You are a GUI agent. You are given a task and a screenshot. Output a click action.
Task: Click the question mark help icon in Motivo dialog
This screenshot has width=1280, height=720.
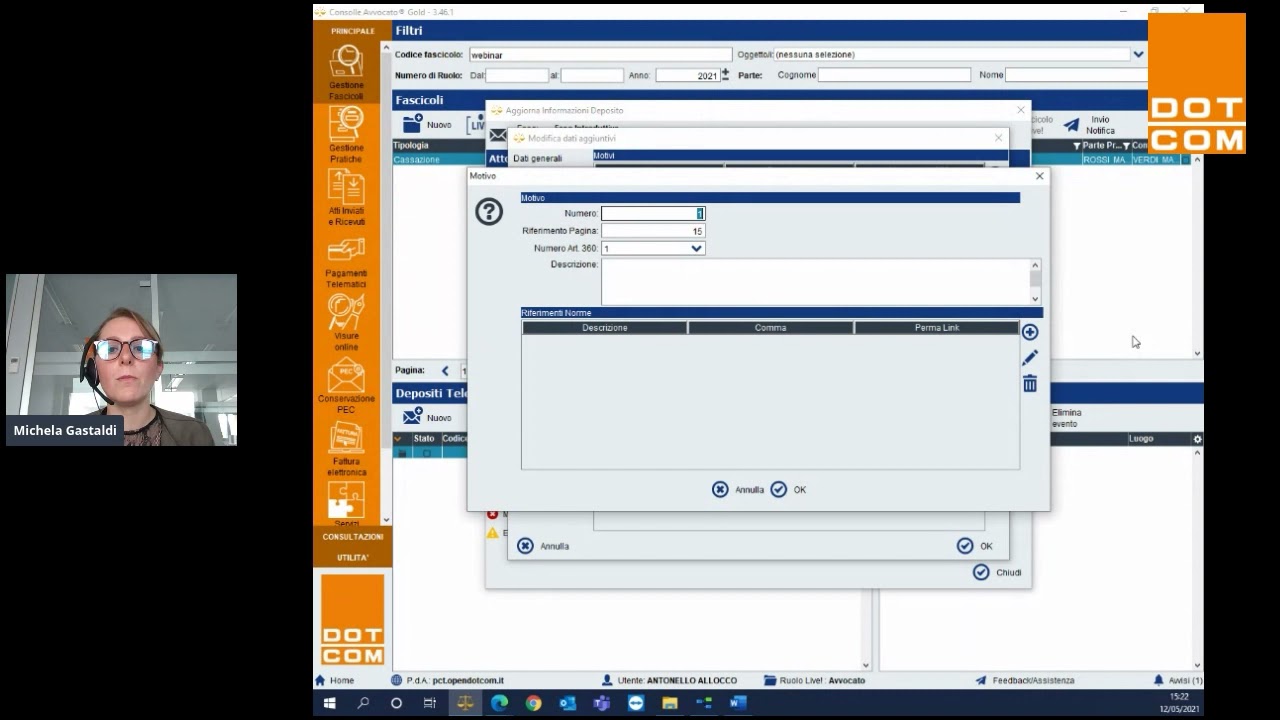[x=489, y=211]
